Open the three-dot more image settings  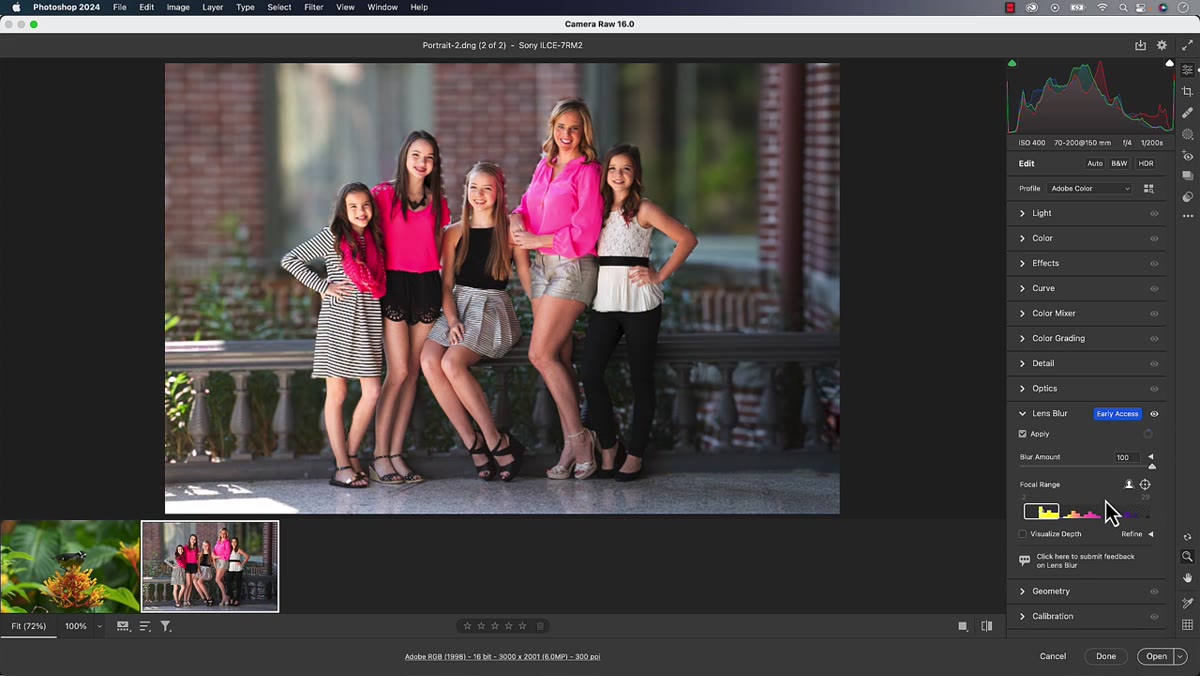[1187, 216]
